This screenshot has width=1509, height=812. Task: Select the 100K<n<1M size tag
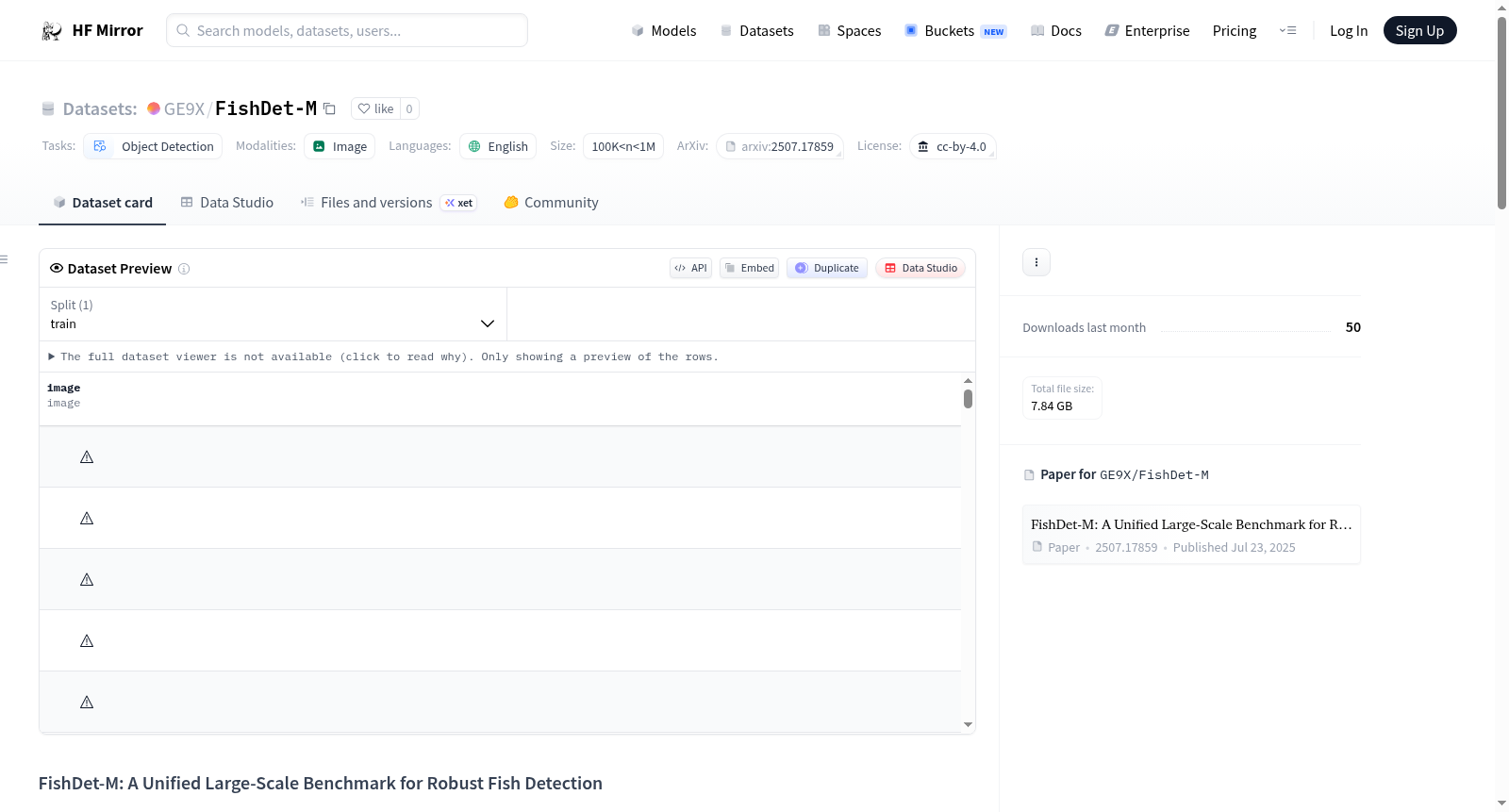[623, 146]
